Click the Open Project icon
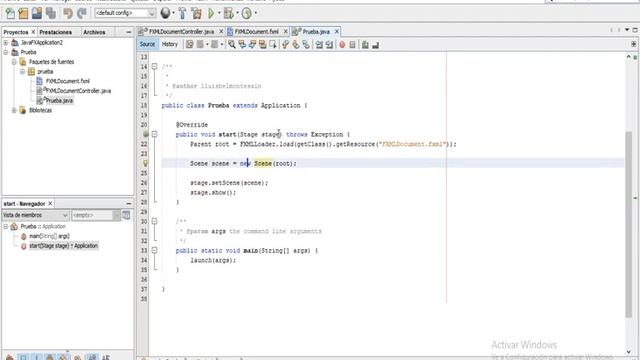The width and height of the screenshot is (640, 360). [x=37, y=13]
